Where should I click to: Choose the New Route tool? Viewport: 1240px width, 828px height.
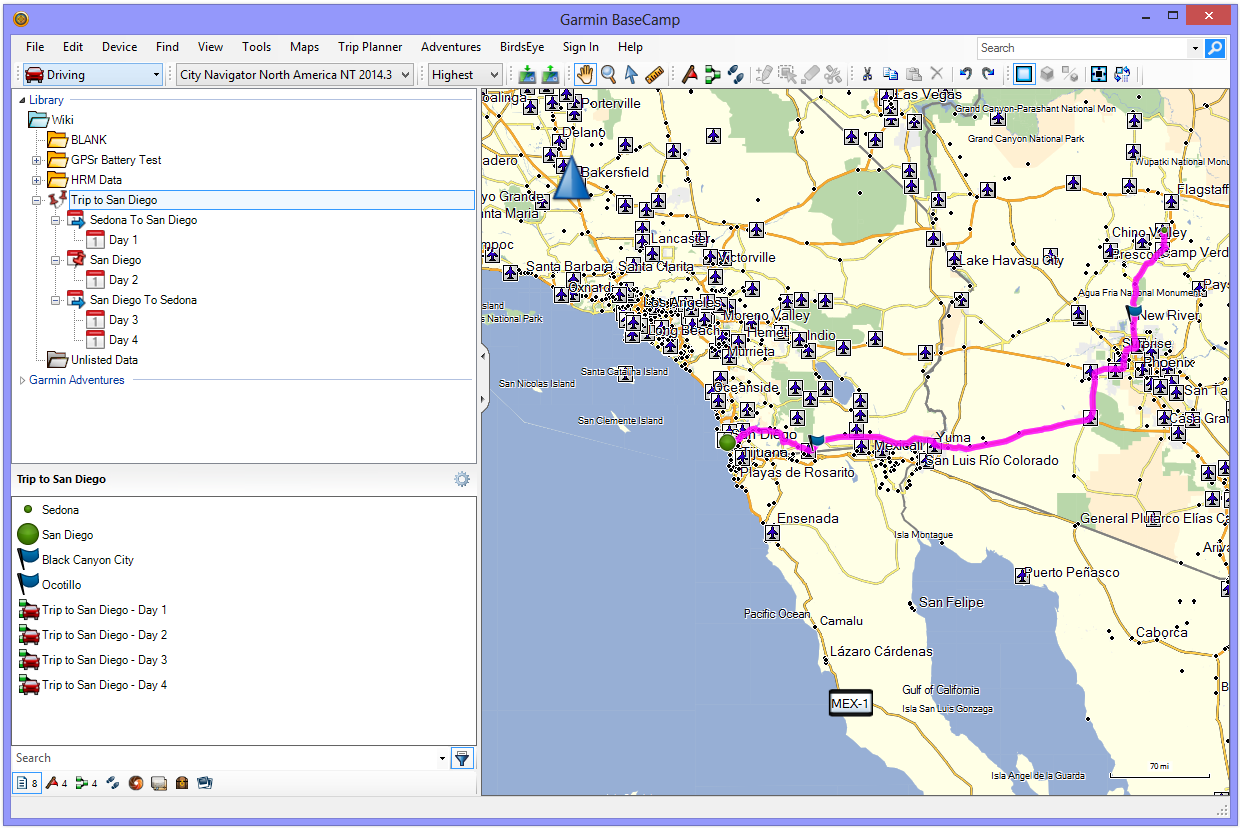pos(712,74)
